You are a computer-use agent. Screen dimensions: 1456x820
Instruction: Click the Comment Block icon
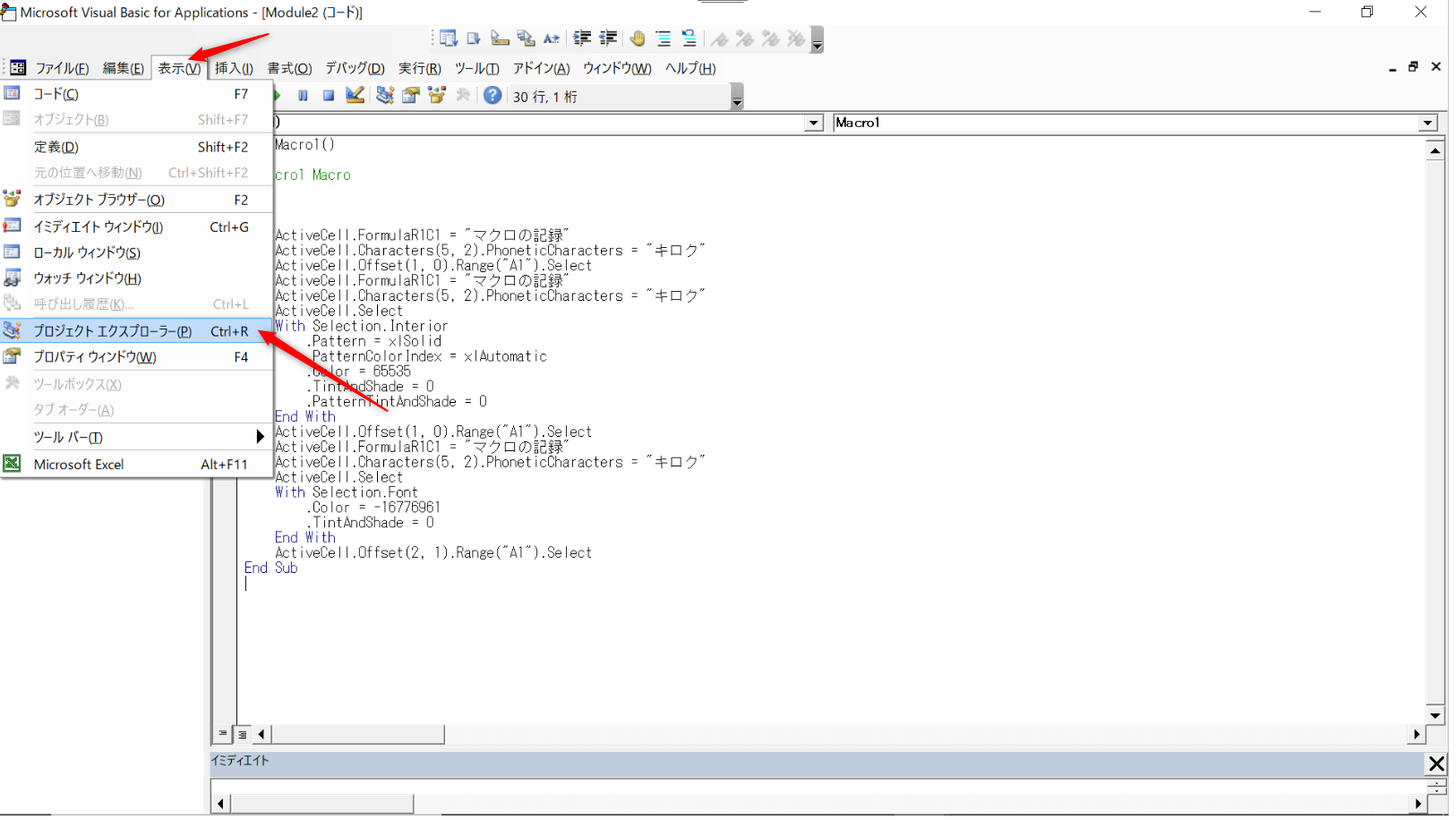click(x=664, y=38)
